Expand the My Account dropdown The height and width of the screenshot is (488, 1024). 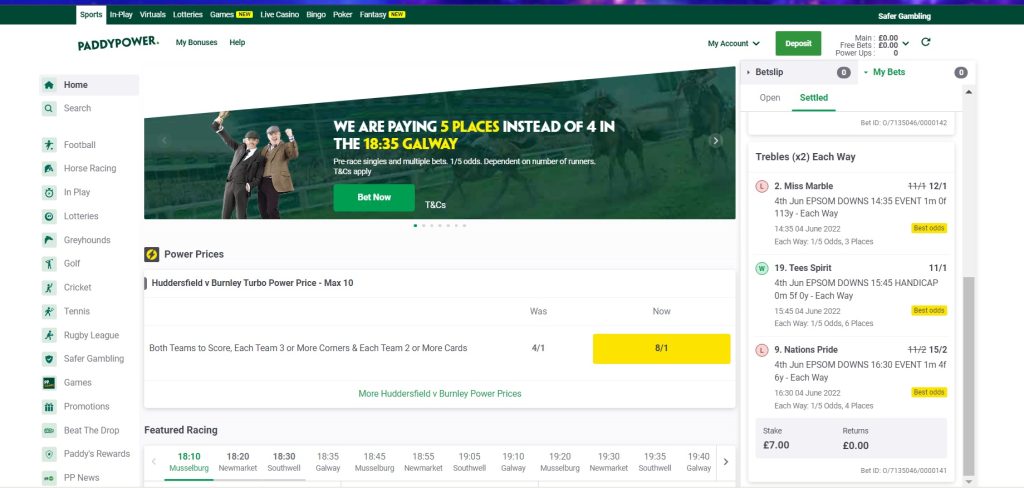[x=733, y=44]
